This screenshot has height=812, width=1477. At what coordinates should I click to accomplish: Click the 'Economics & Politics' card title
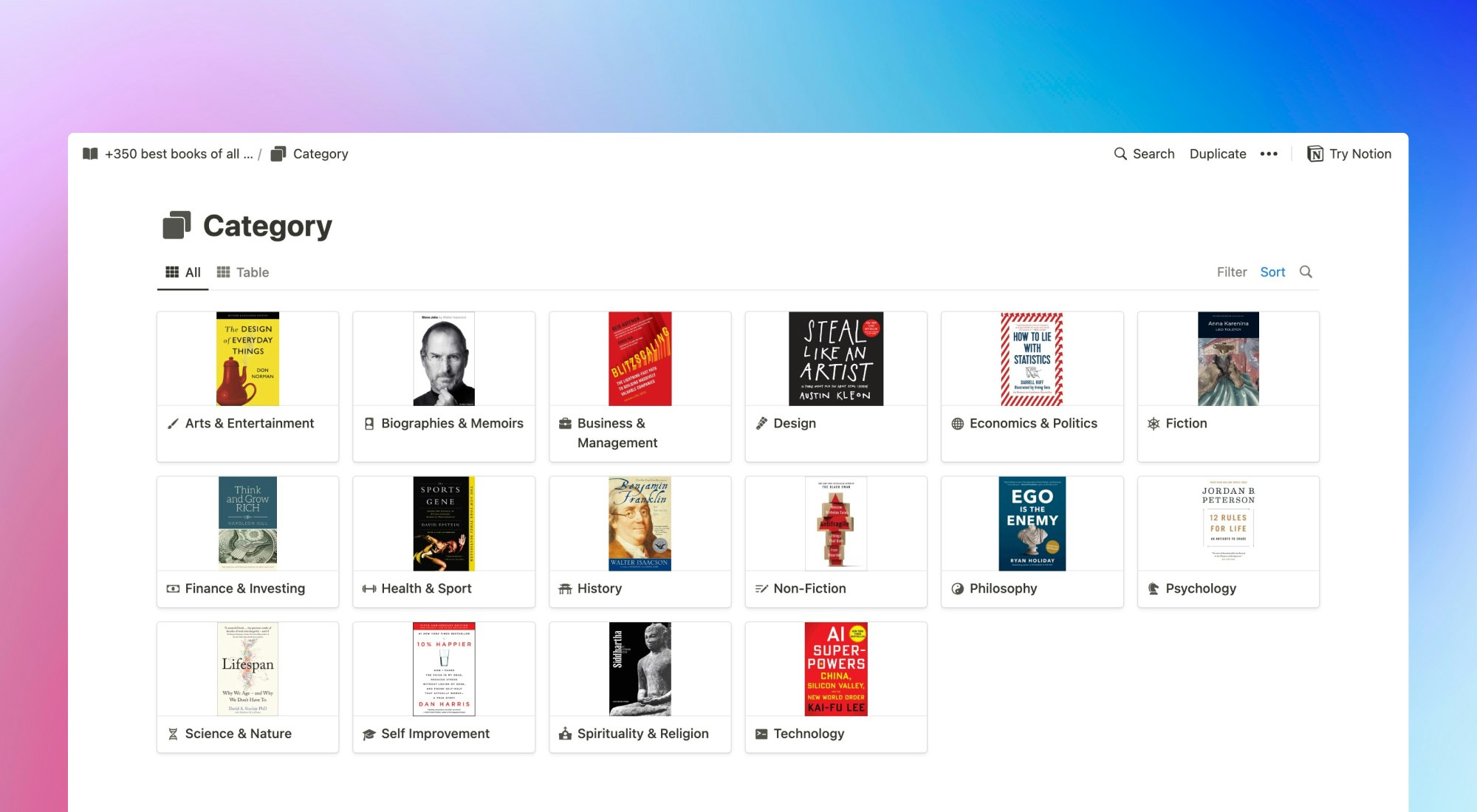pyautogui.click(x=1033, y=423)
